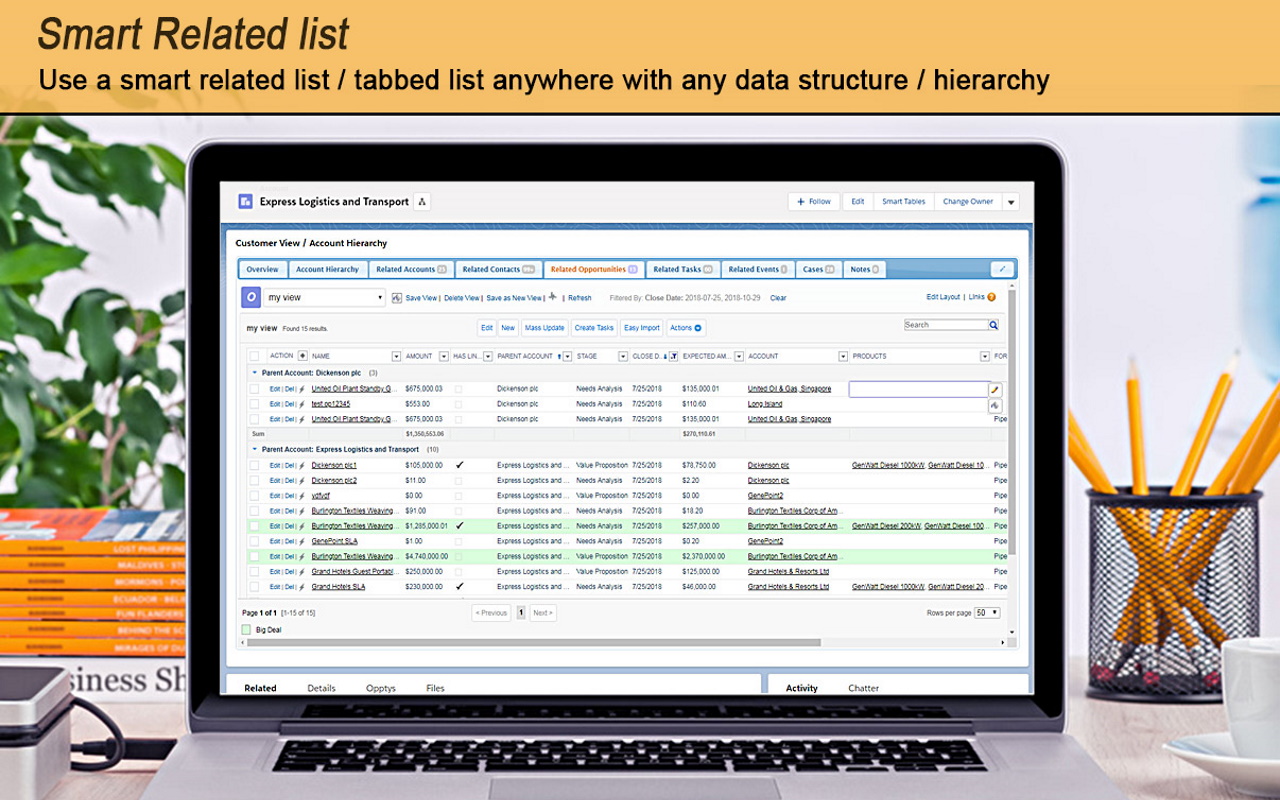1280x800 pixels.
Task: Toggle the select-all checkbox in the table header
Action: coord(254,356)
